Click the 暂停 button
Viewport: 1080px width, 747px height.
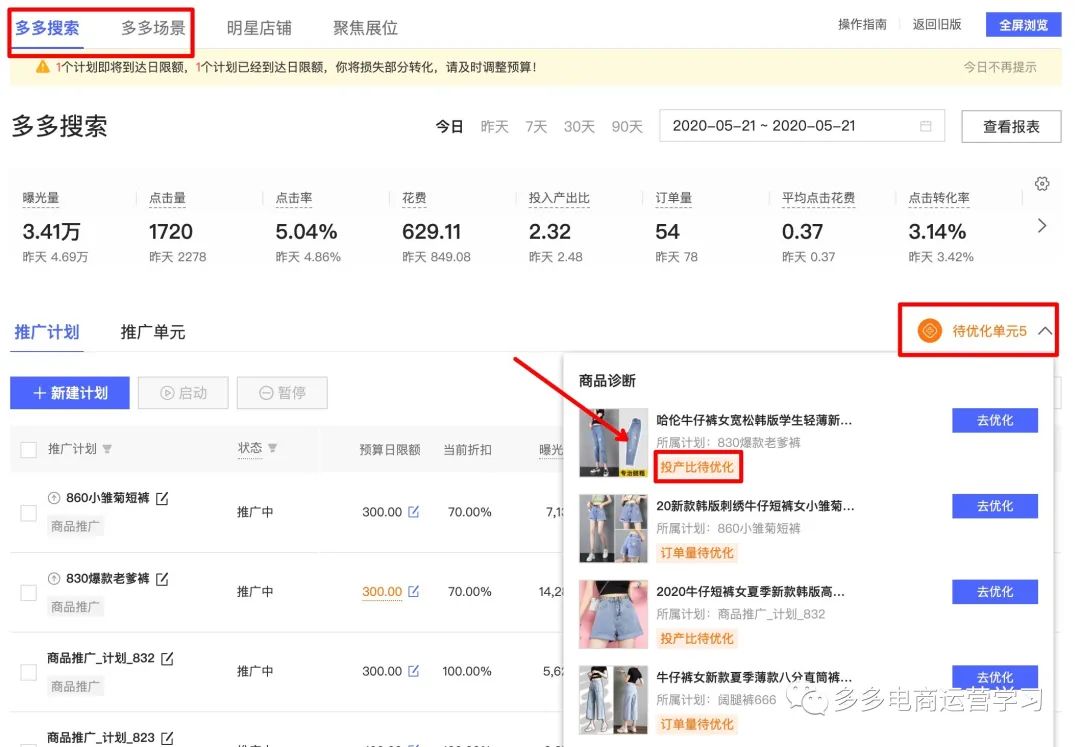click(282, 392)
